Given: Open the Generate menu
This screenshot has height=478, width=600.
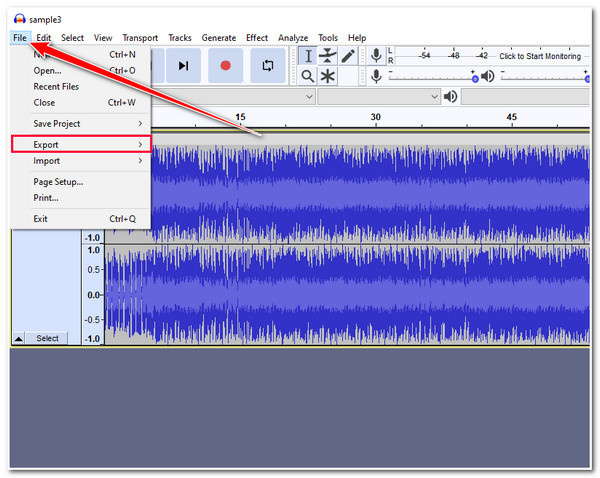Looking at the screenshot, I should [219, 38].
